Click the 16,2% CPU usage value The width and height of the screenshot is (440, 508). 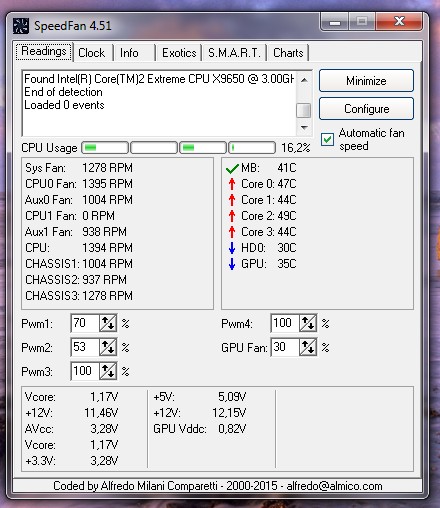(296, 148)
